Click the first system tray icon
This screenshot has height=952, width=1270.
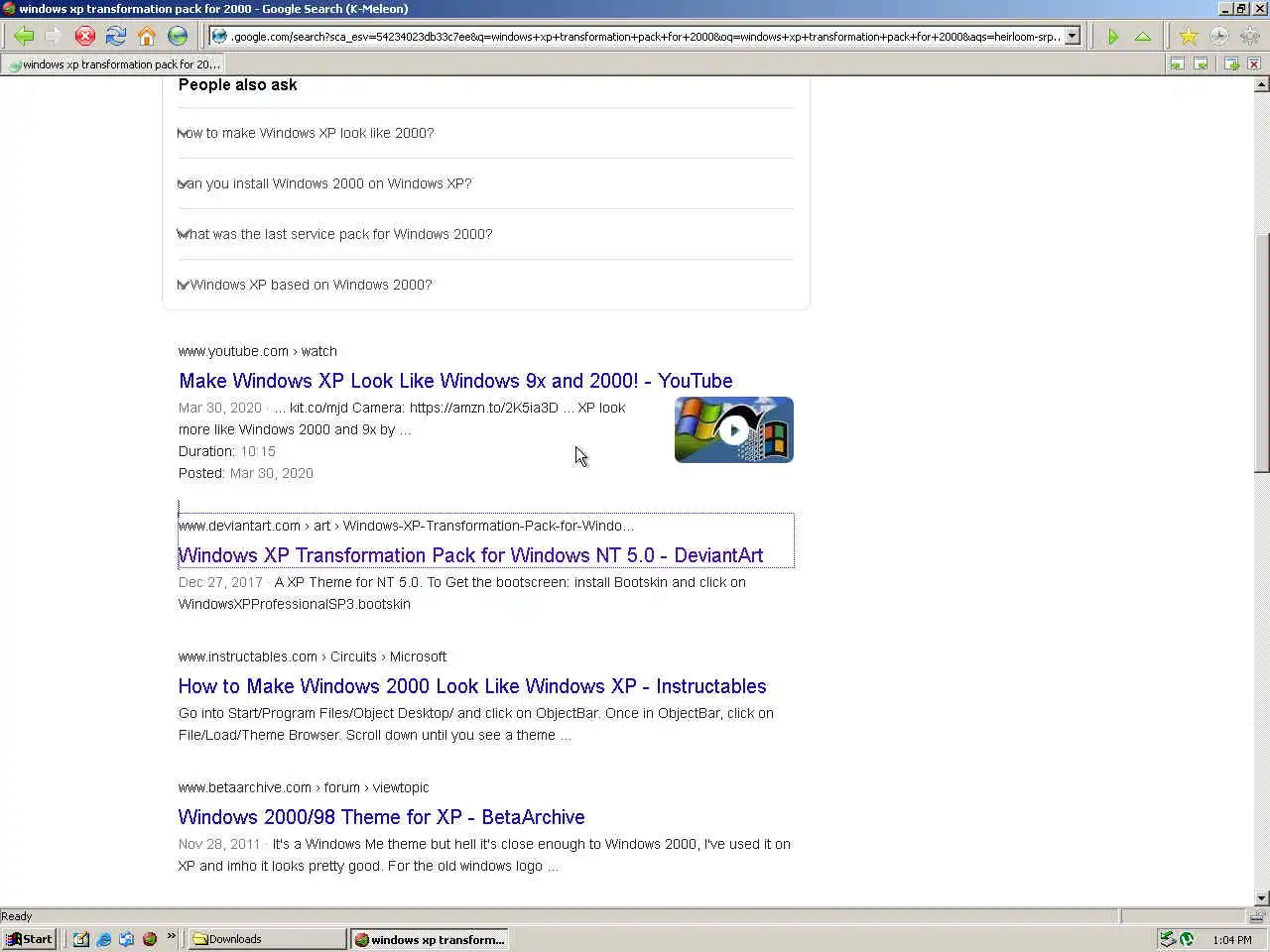click(1168, 939)
